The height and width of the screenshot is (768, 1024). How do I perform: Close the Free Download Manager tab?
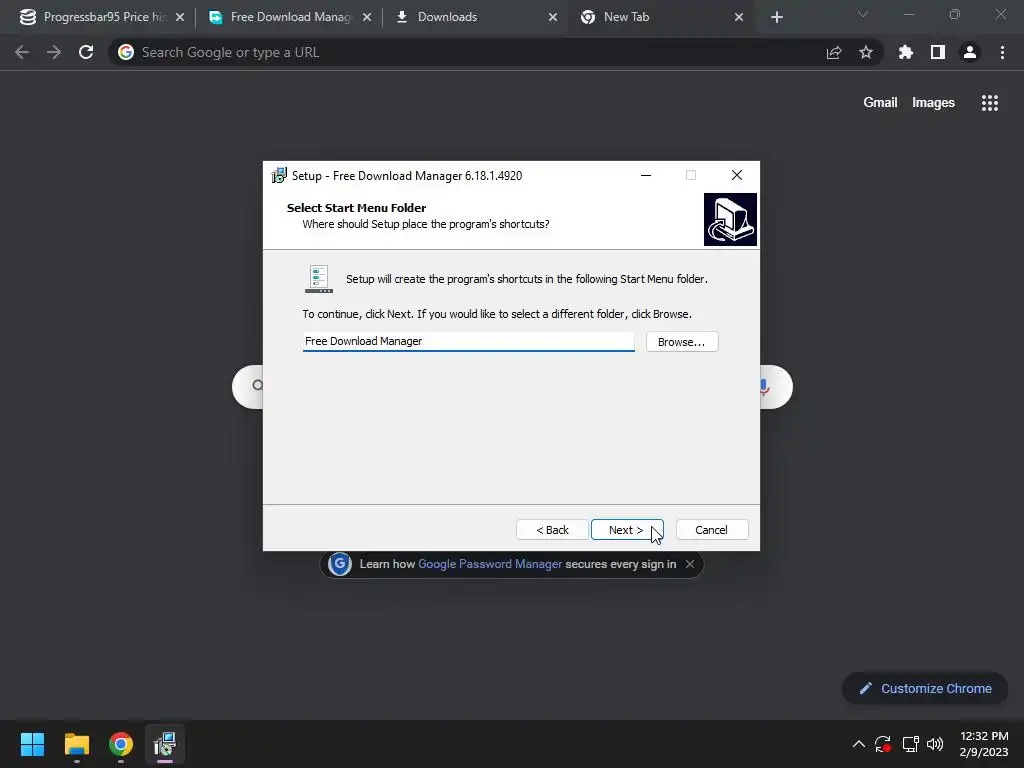pos(367,17)
